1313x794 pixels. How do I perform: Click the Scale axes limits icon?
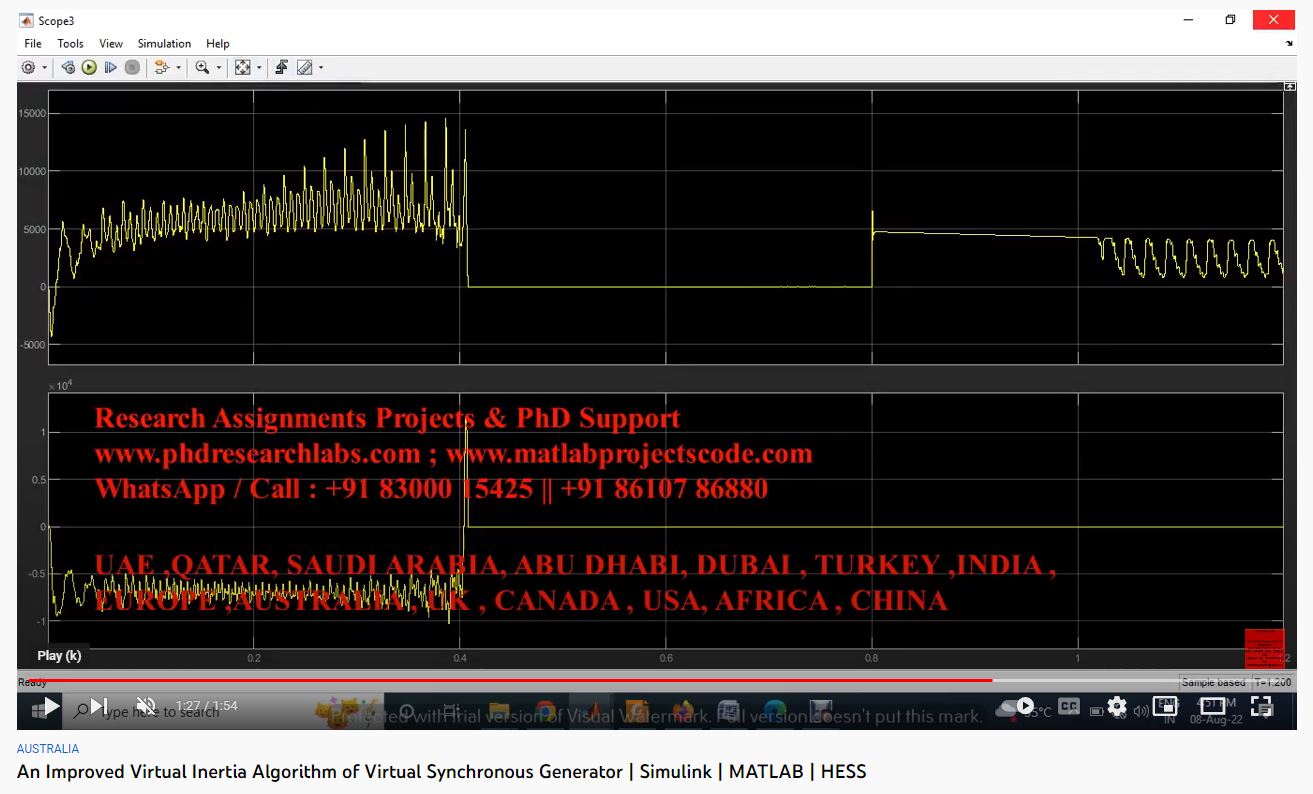point(243,67)
